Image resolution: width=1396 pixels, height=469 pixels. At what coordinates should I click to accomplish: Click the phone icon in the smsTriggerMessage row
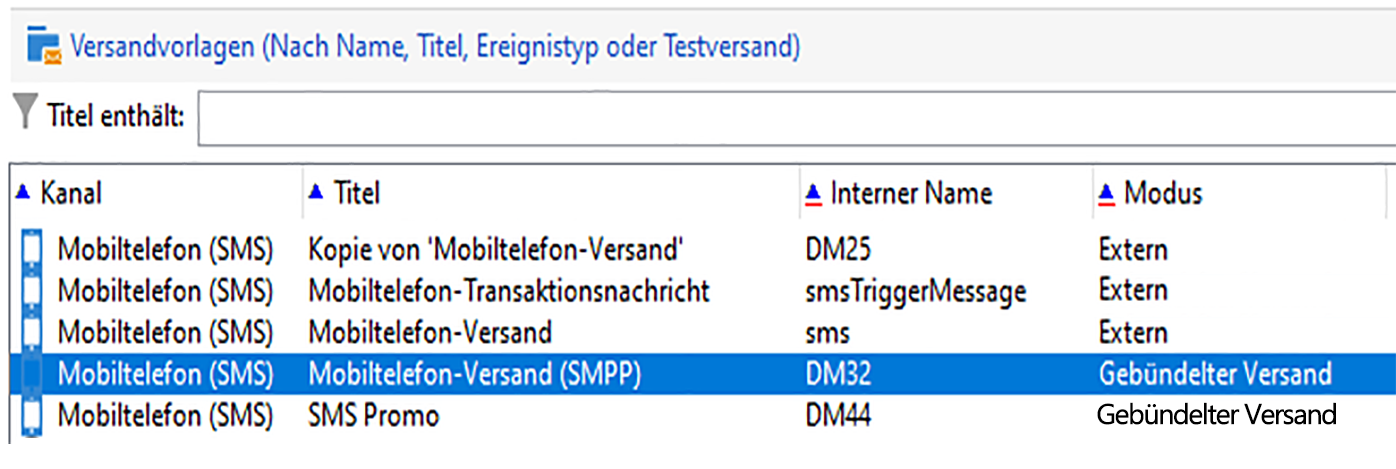click(x=33, y=291)
